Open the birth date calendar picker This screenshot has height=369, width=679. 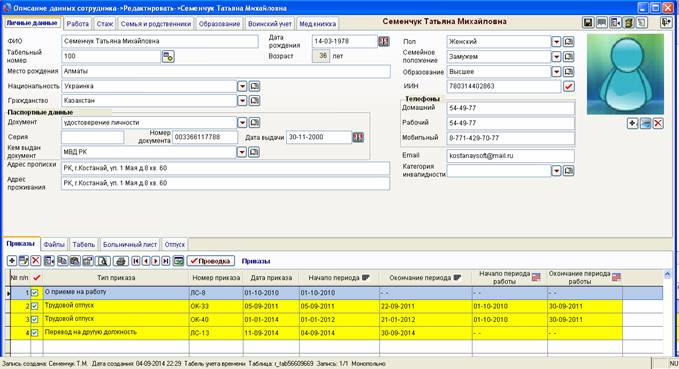[x=384, y=41]
